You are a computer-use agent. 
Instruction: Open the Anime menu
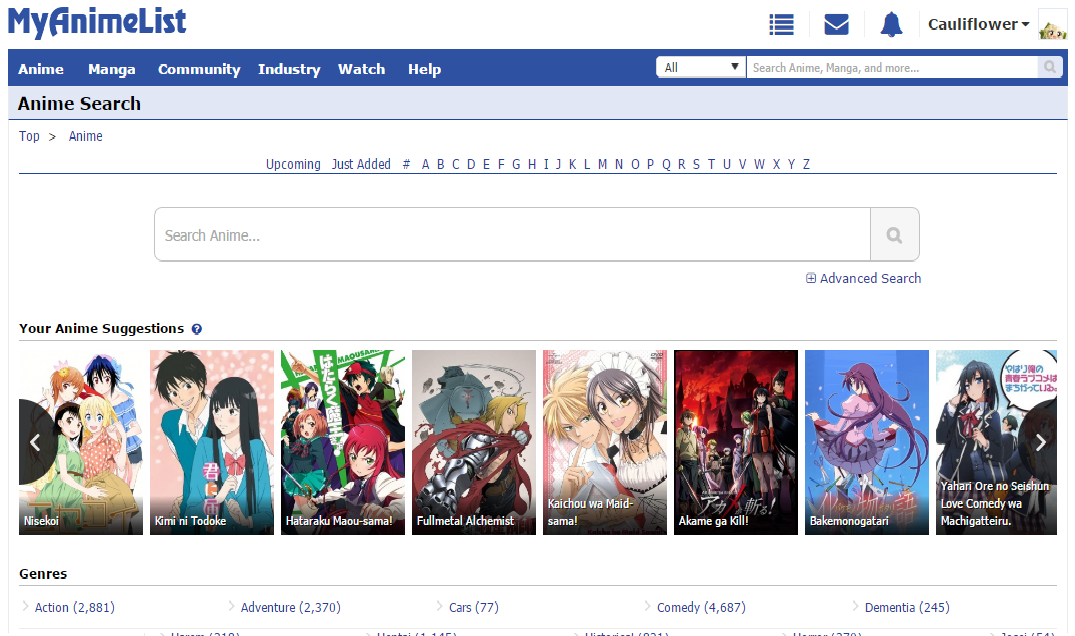(x=41, y=69)
